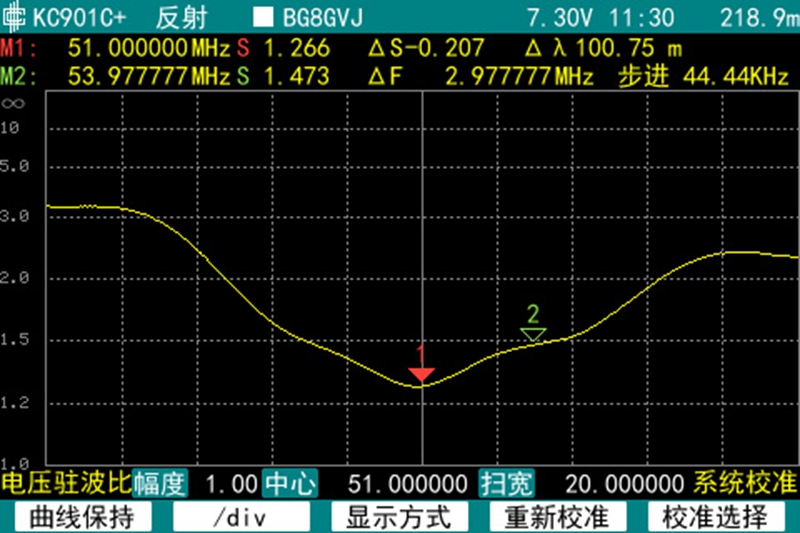The height and width of the screenshot is (533, 800).
Task: Select the 幅度 amplitude field label
Action: click(x=160, y=484)
